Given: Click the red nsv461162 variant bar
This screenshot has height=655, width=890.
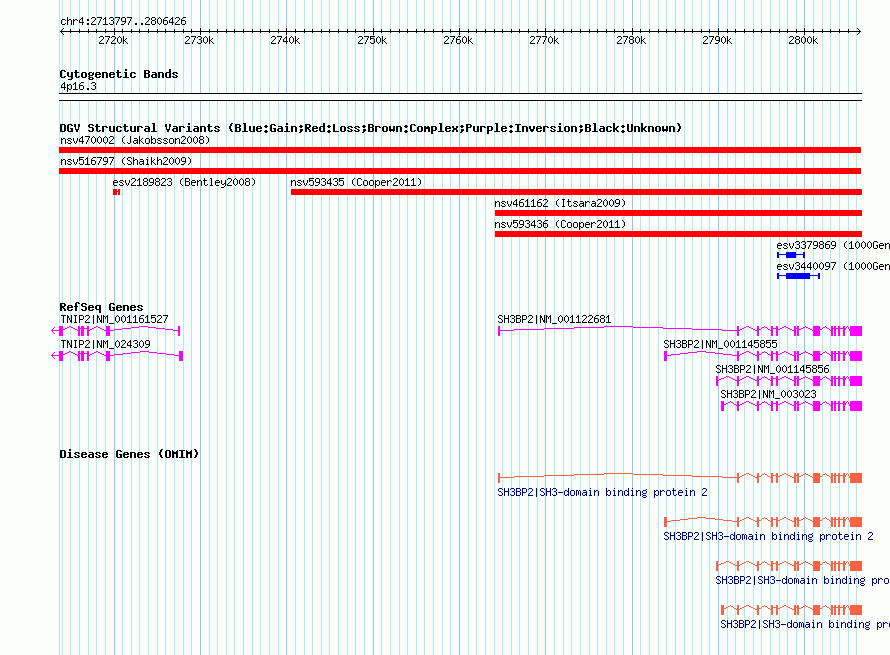Looking at the screenshot, I should [678, 213].
